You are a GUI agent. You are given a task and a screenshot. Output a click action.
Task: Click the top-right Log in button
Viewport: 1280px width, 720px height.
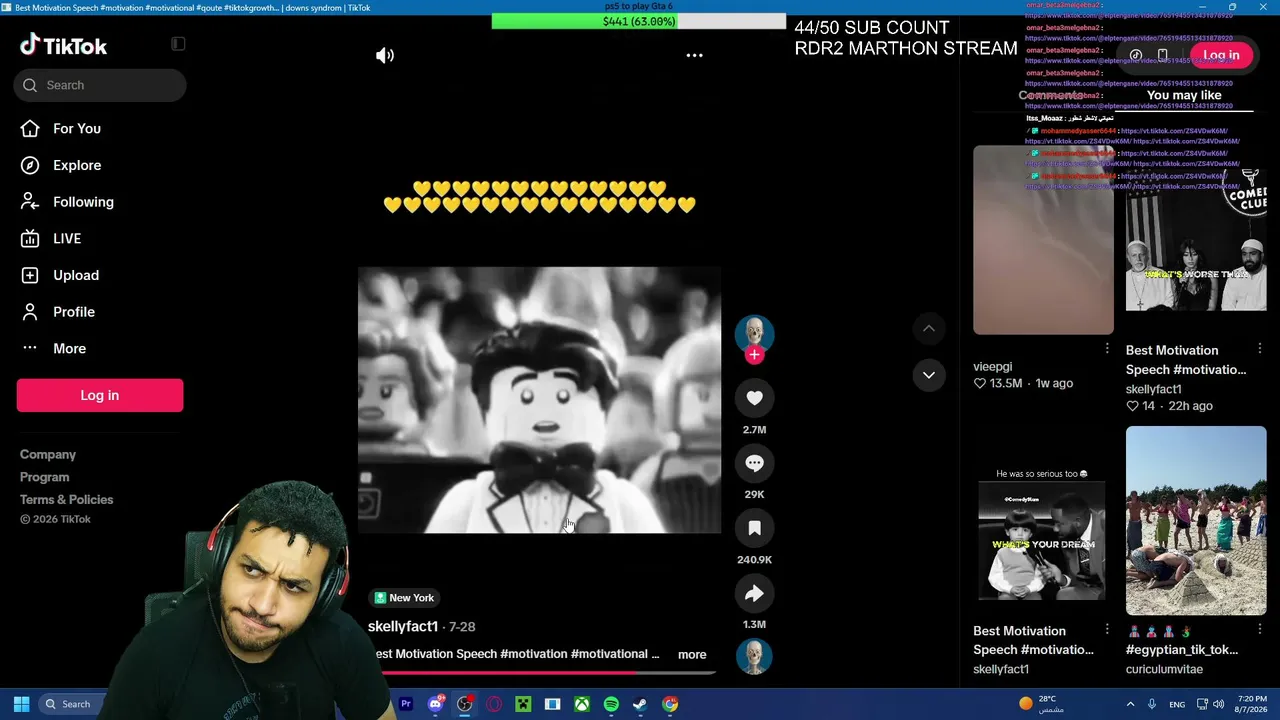[1221, 55]
